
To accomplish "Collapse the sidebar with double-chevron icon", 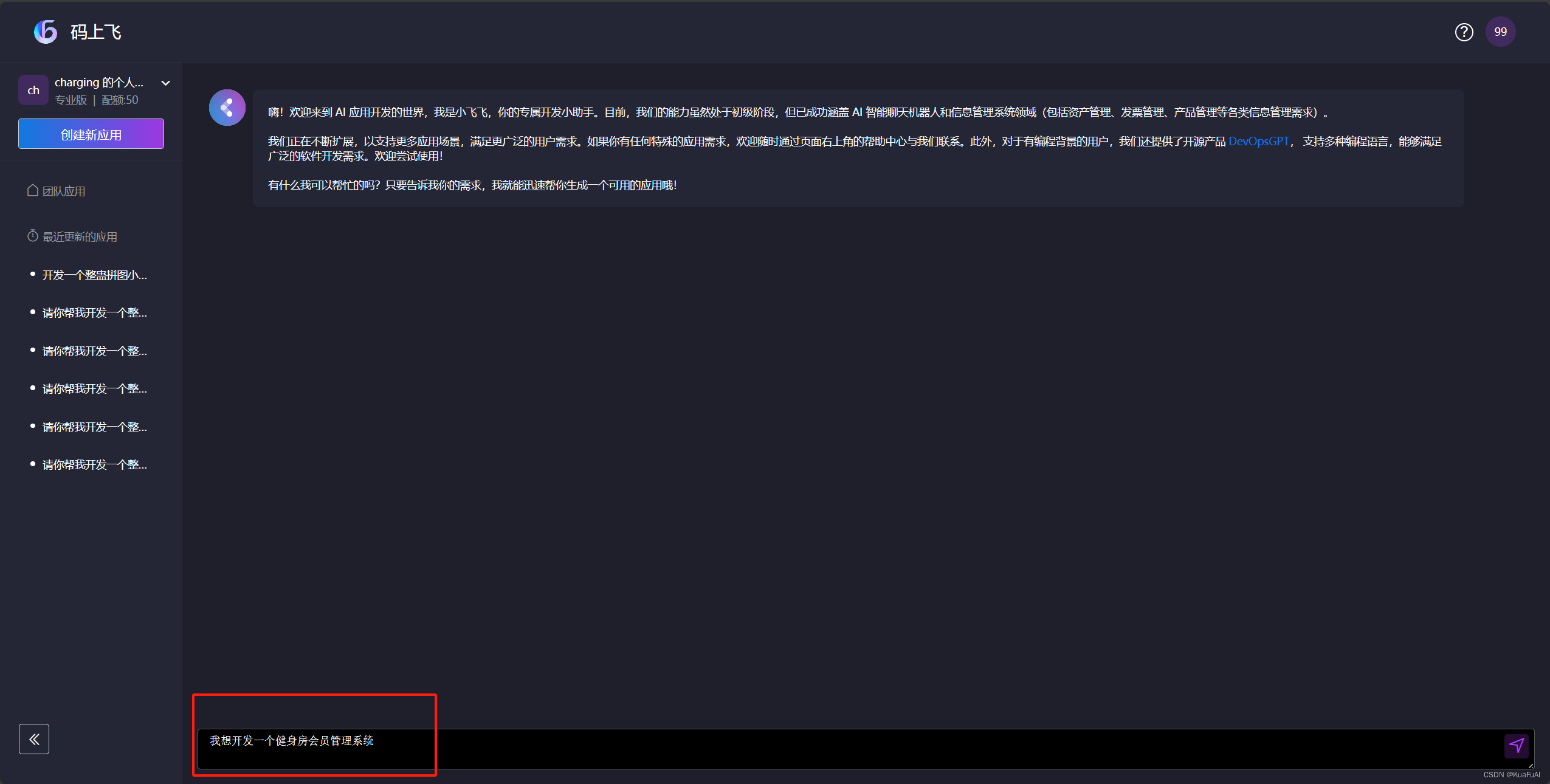I will click(34, 739).
